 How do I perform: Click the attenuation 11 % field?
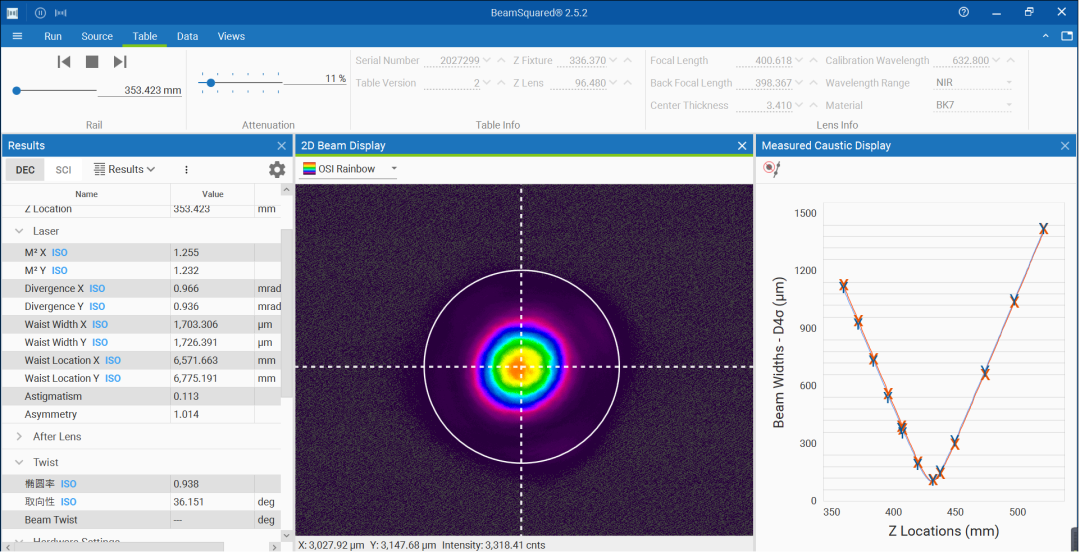pyautogui.click(x=315, y=79)
